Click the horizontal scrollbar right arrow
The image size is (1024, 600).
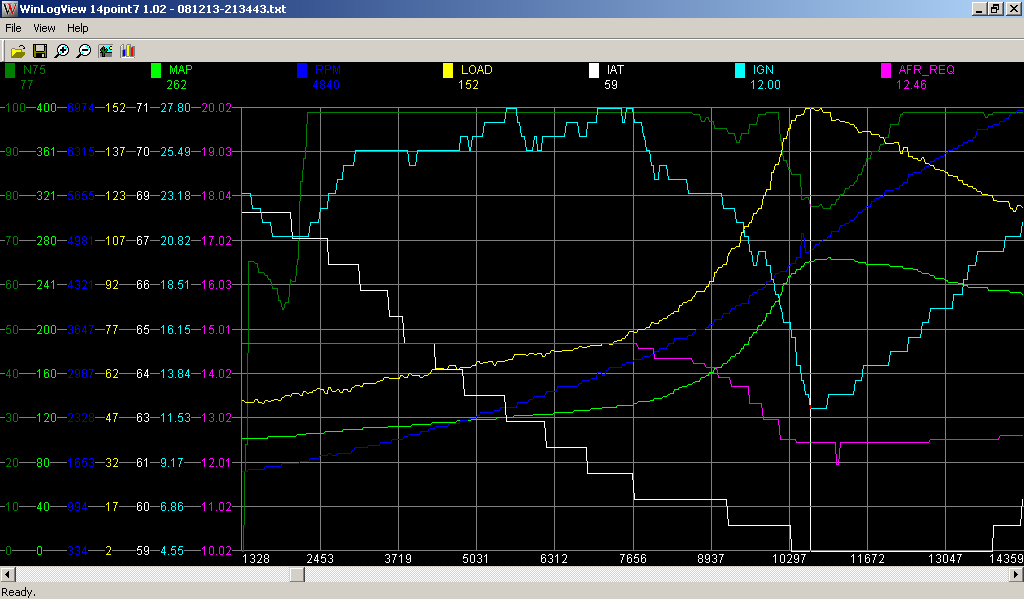click(x=1016, y=575)
